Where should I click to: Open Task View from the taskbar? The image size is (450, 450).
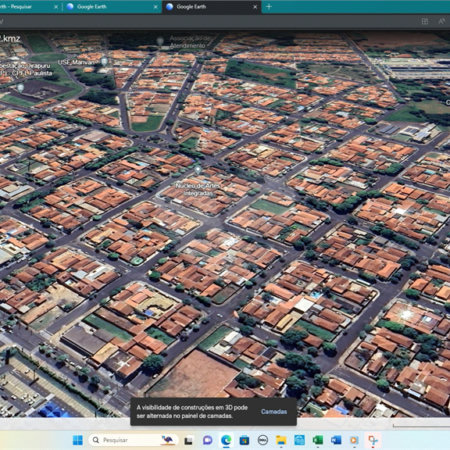(x=188, y=440)
